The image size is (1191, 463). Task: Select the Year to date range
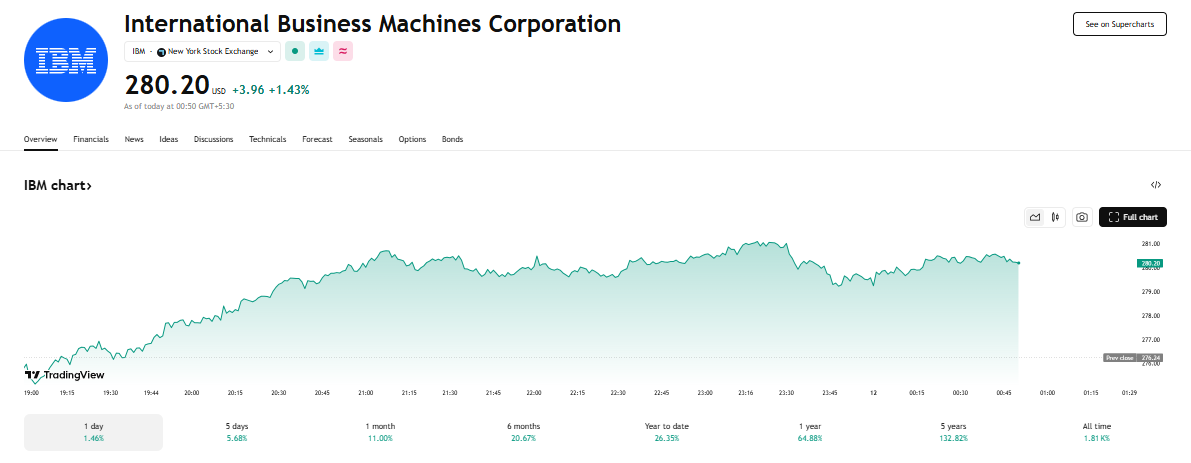click(x=667, y=433)
